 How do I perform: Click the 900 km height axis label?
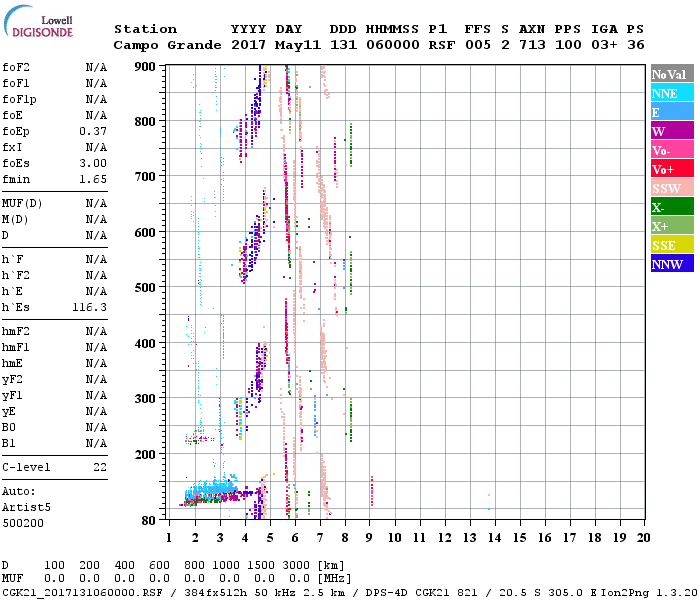coord(145,67)
